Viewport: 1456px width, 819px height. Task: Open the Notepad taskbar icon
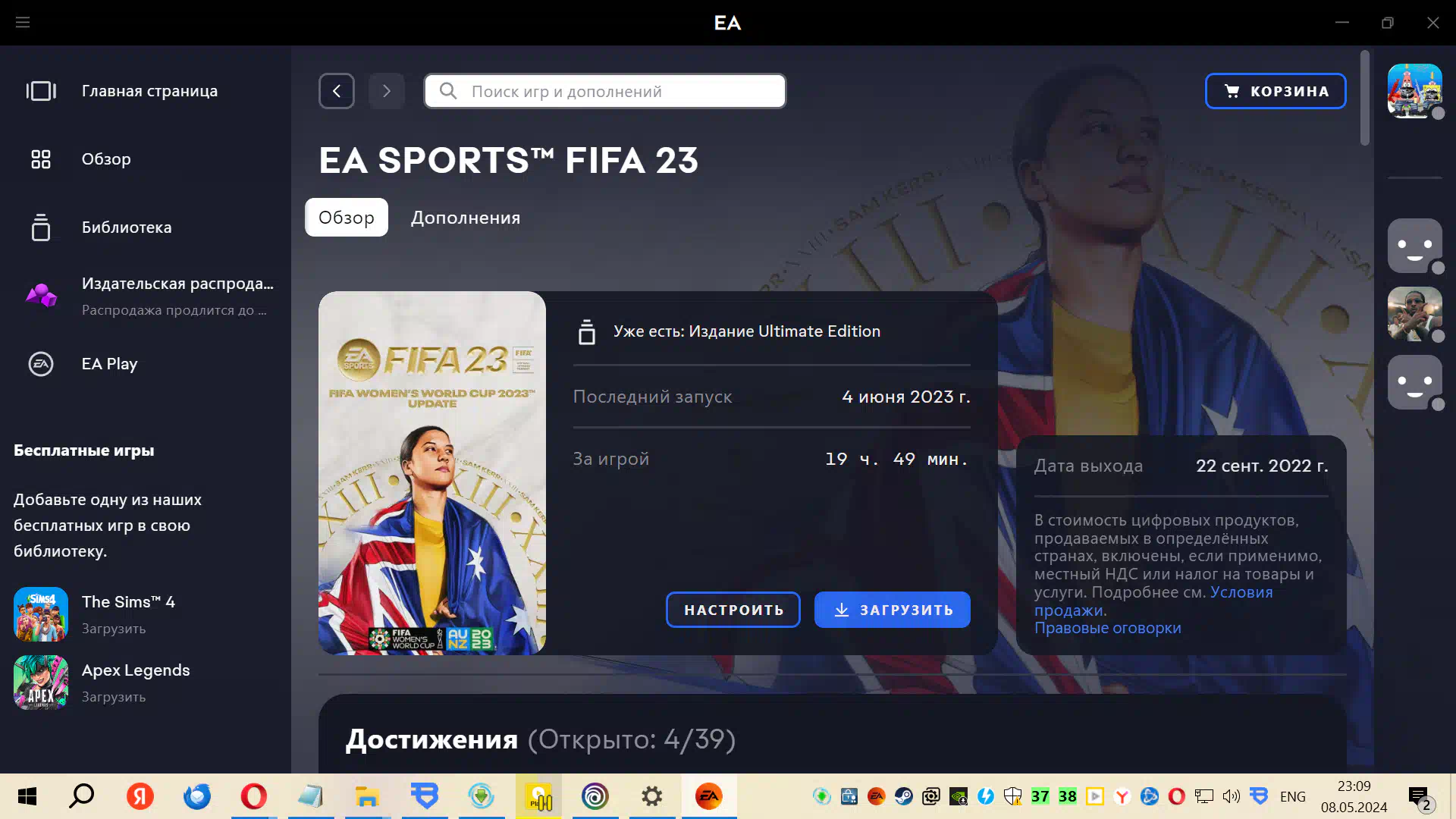coord(311,796)
